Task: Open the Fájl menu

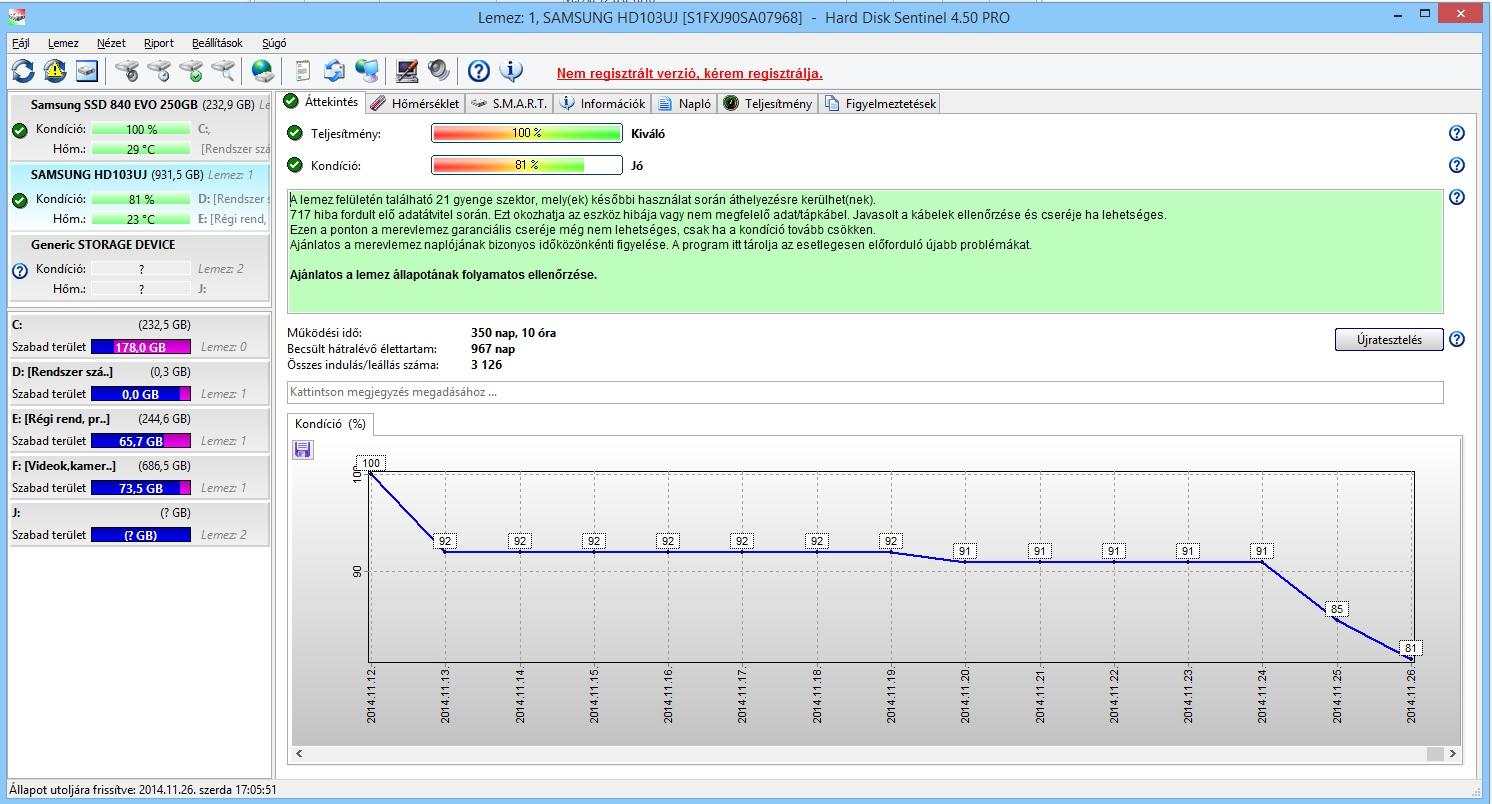Action: click(21, 43)
